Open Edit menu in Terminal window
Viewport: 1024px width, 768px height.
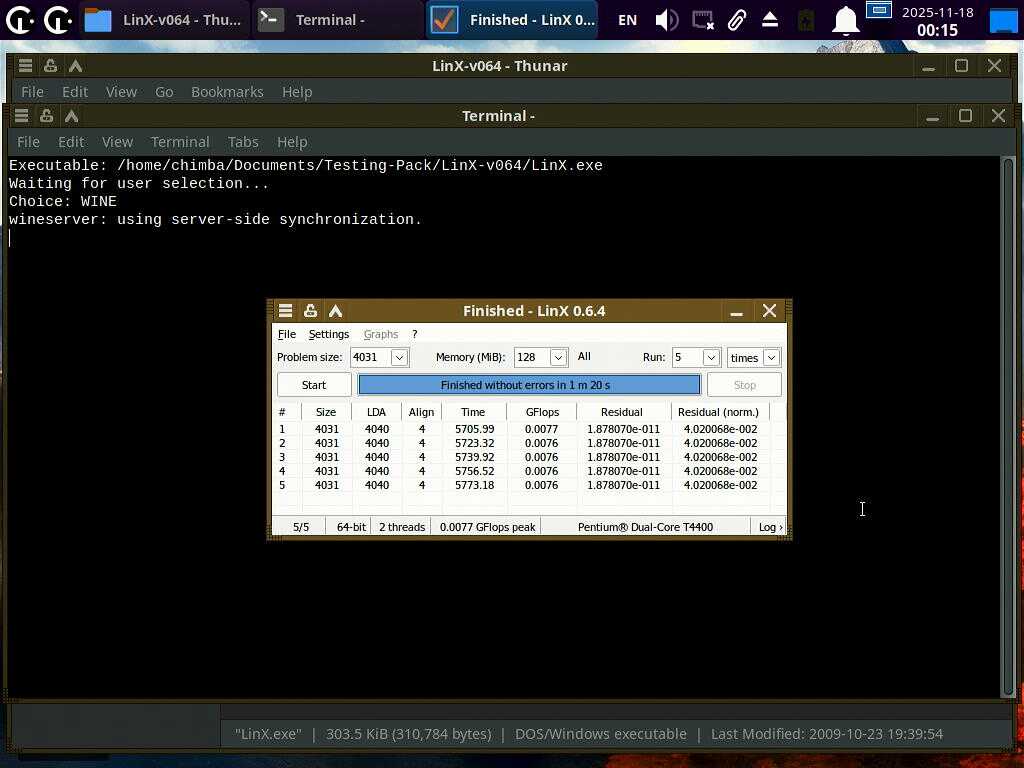point(71,142)
